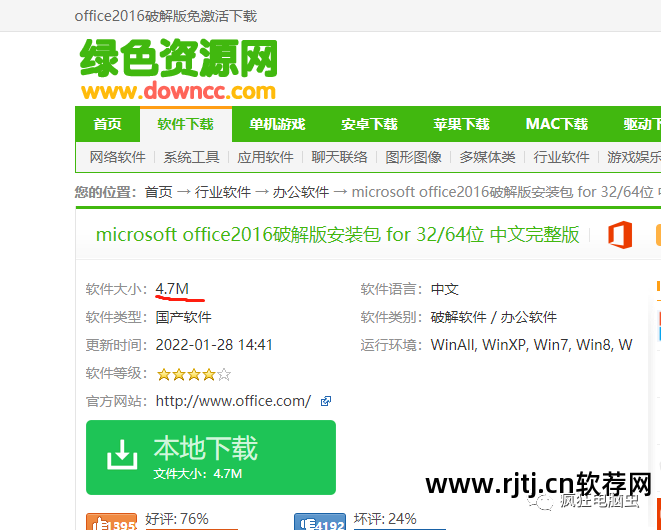
Task: Click the software title microsoft office2016破解版安装包
Action: pyautogui.click(x=337, y=234)
